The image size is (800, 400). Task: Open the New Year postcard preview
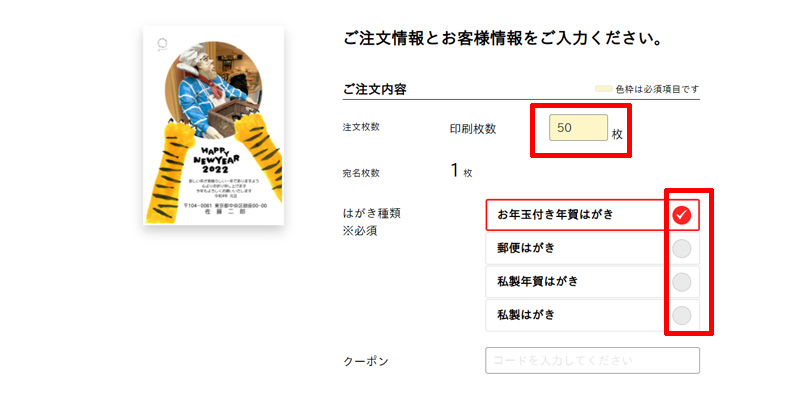click(213, 126)
